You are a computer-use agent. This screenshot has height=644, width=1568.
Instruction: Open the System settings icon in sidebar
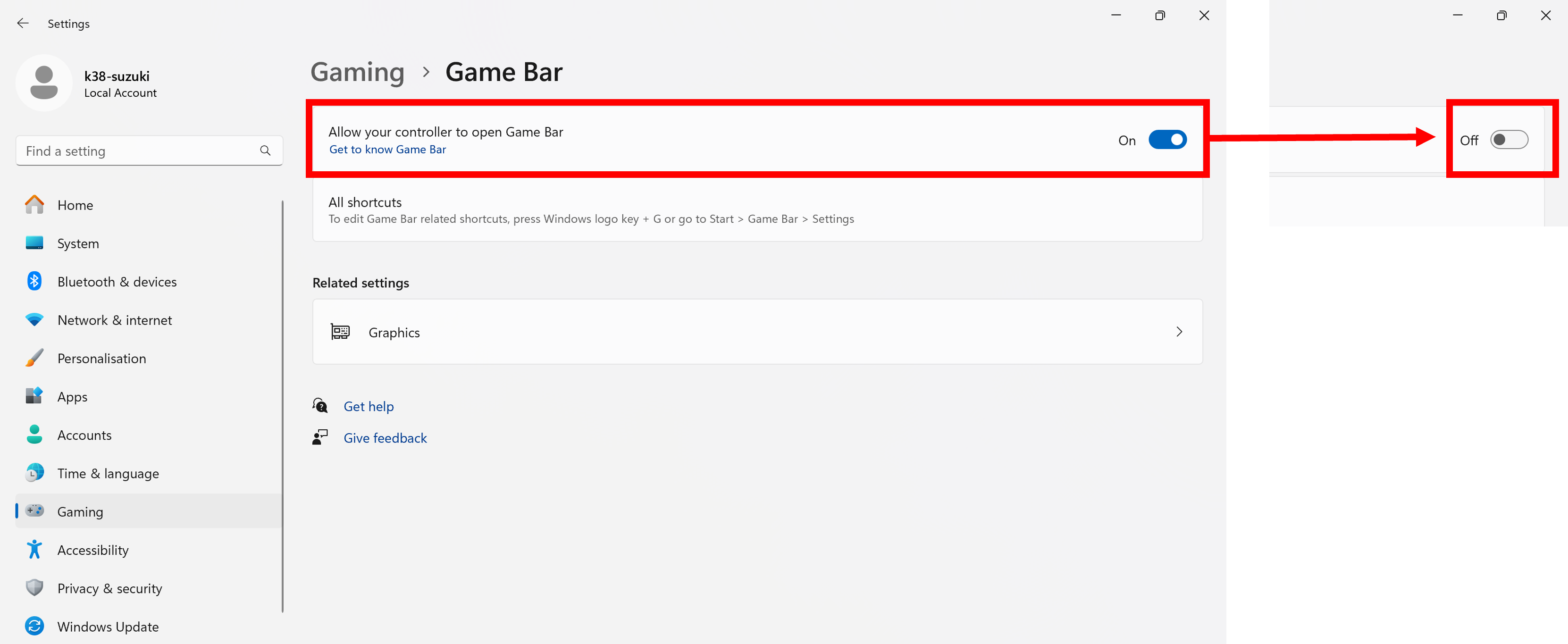(x=35, y=243)
